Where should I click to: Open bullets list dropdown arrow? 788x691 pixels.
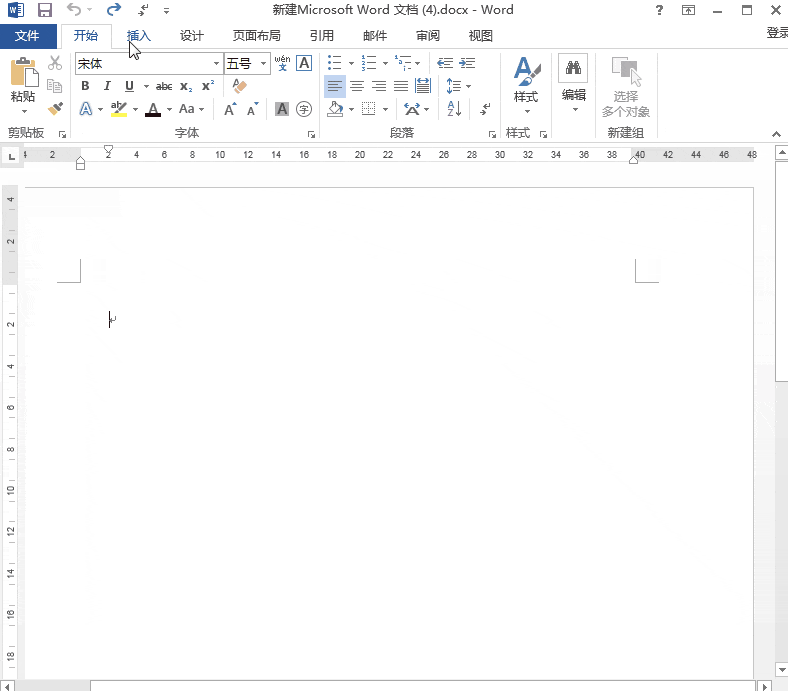pyautogui.click(x=351, y=63)
